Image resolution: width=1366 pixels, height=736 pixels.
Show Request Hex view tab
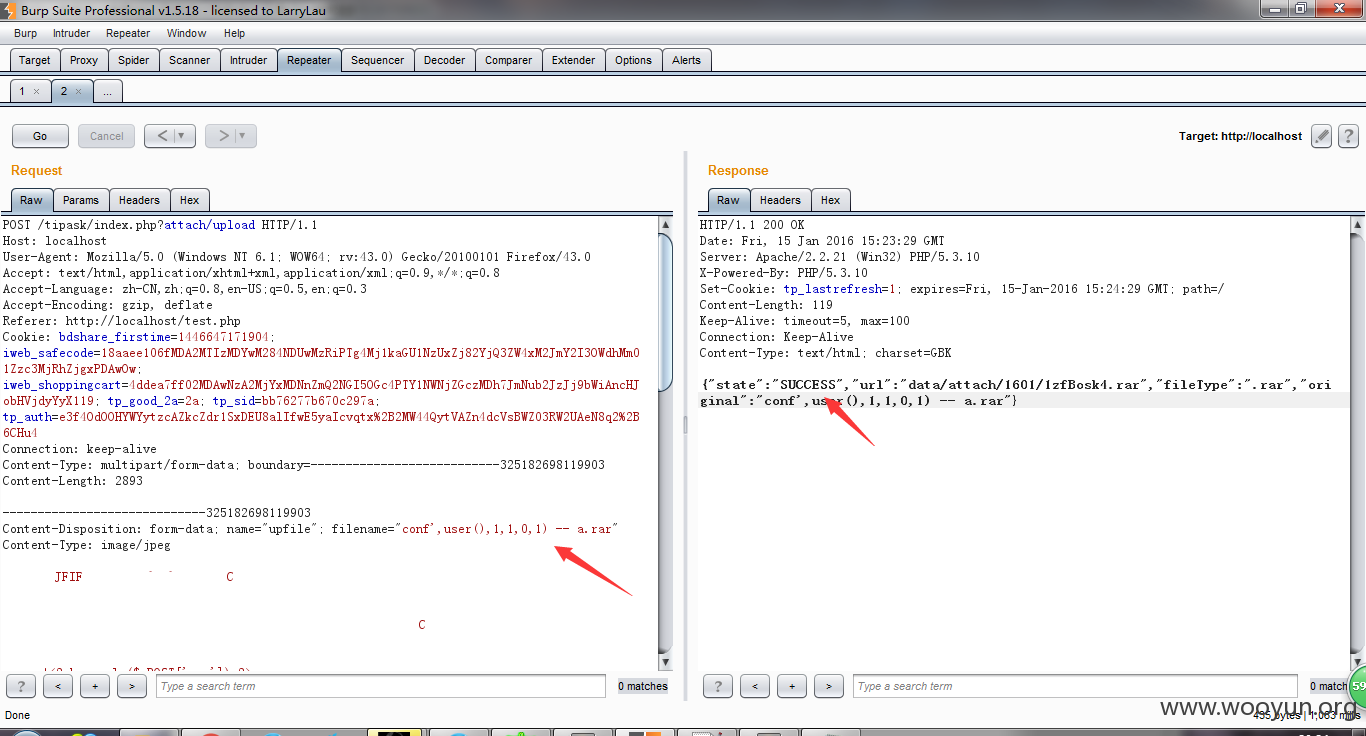point(190,200)
